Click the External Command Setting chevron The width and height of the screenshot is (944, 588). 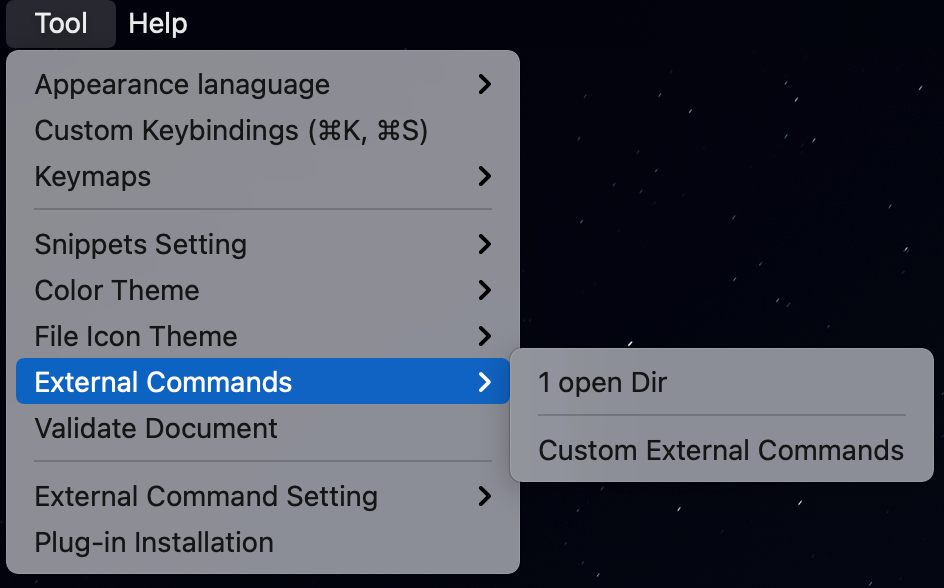[x=485, y=497]
